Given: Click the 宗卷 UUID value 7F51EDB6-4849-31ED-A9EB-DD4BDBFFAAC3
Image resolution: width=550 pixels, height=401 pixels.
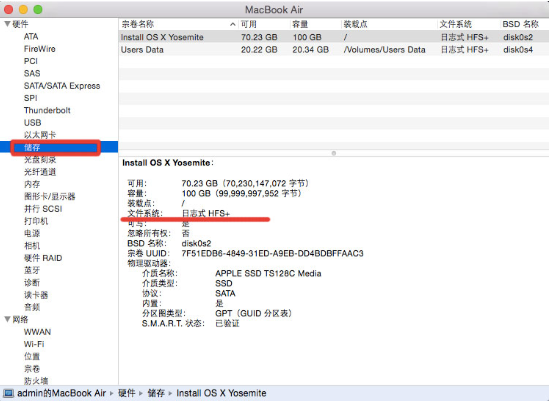Looking at the screenshot, I should point(273,253).
